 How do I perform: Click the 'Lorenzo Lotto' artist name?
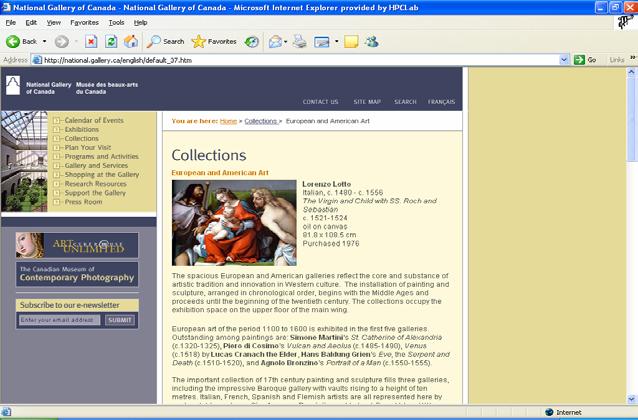326,184
